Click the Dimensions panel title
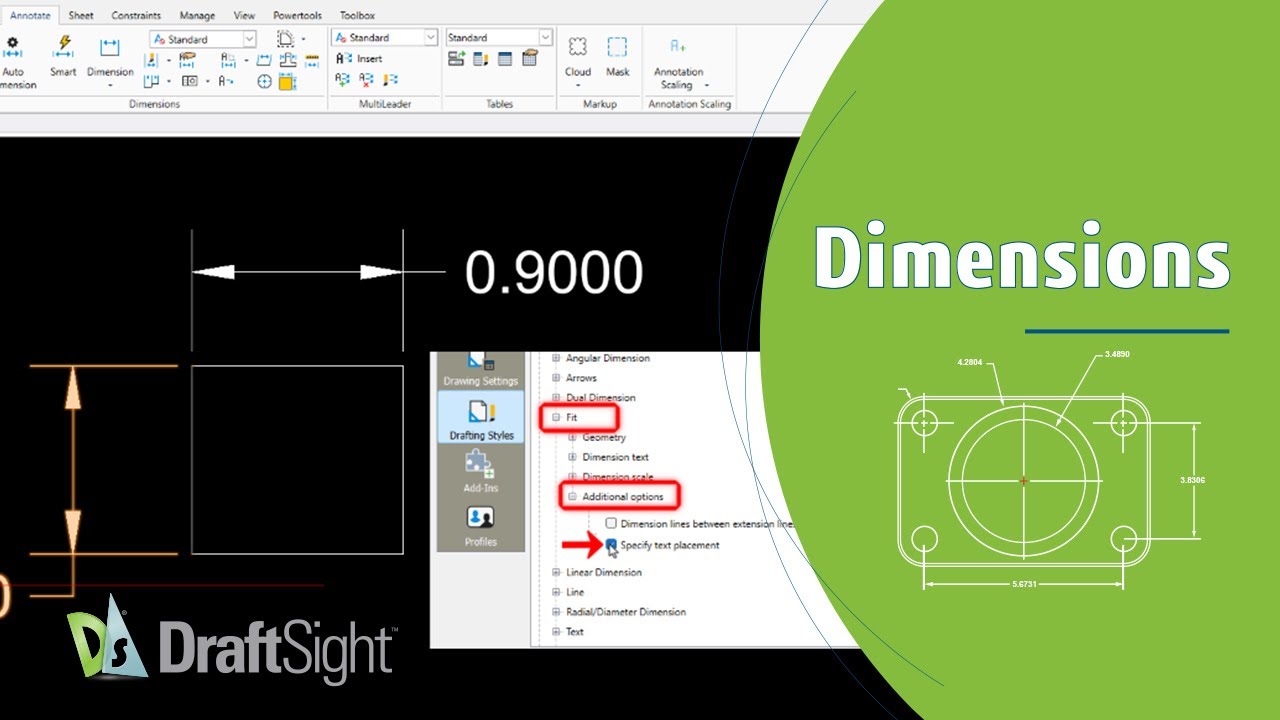Image resolution: width=1280 pixels, height=720 pixels. [154, 104]
